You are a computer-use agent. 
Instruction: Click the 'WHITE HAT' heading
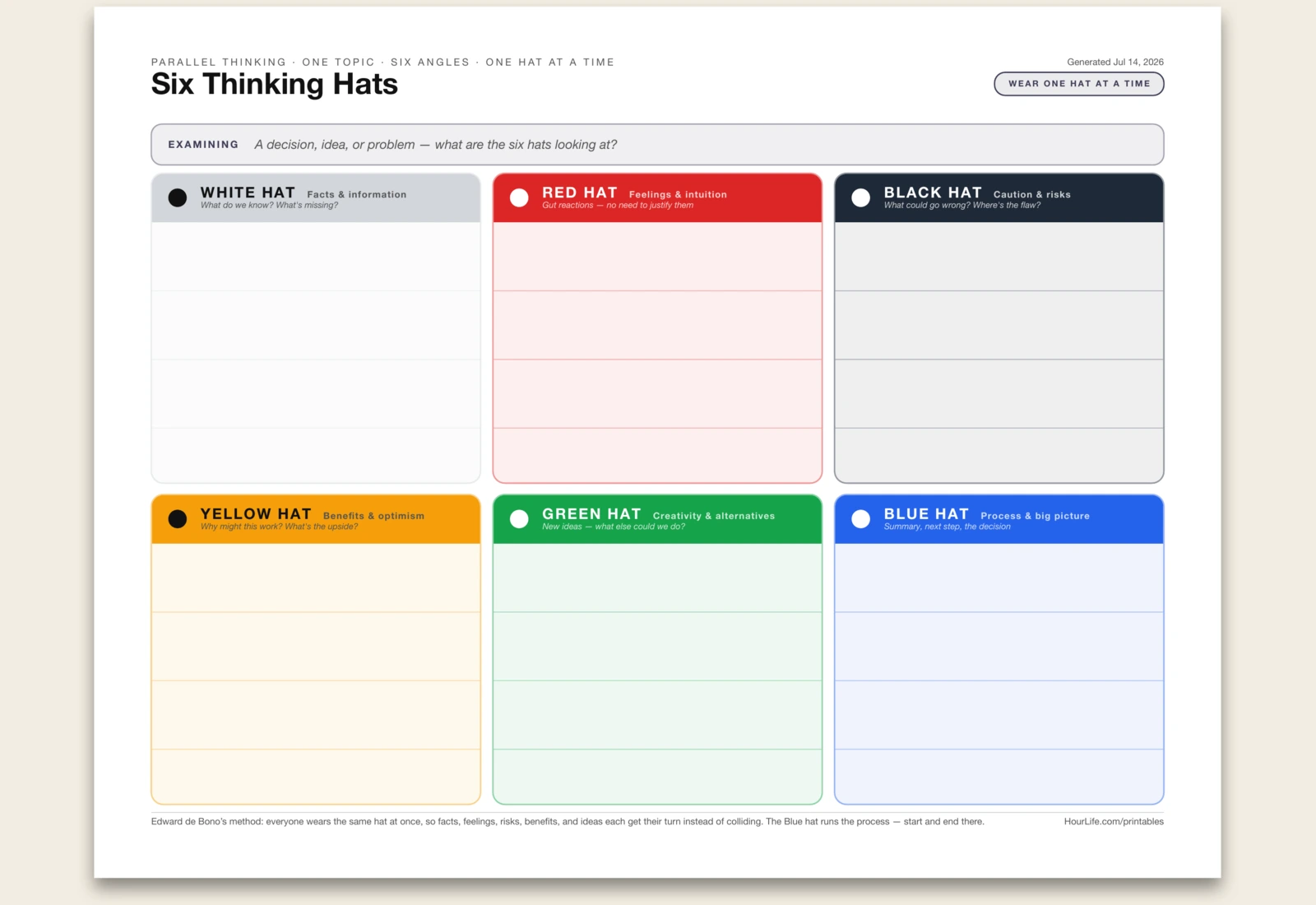click(248, 193)
